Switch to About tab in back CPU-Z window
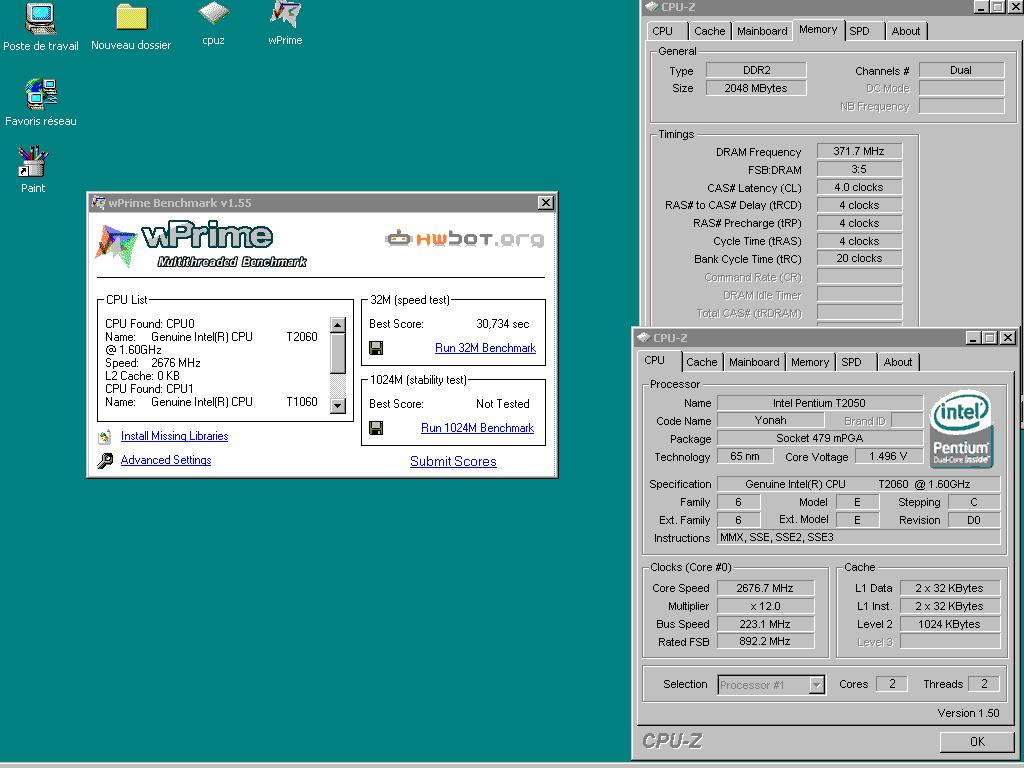Viewport: 1024px width, 768px height. point(906,31)
